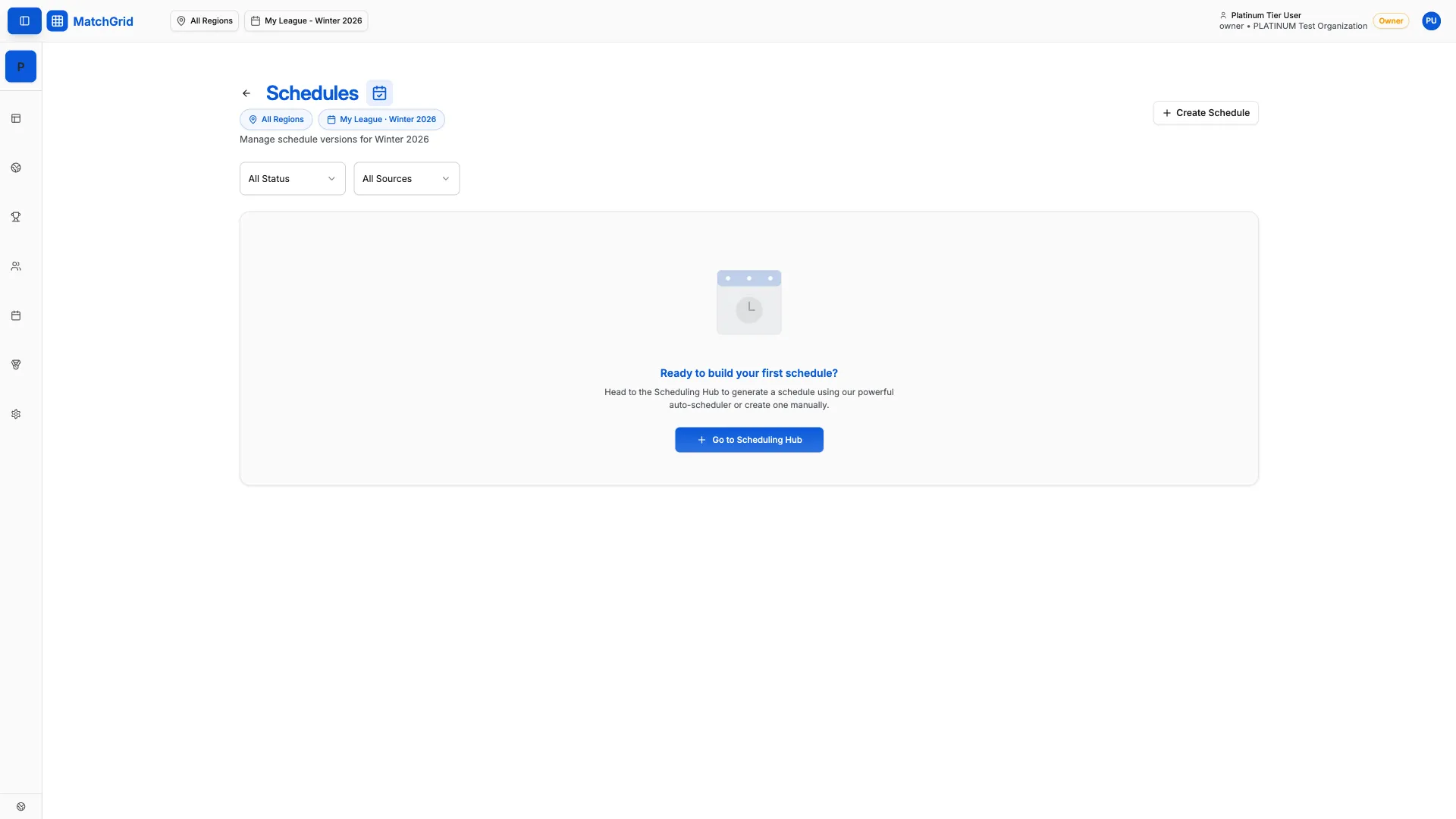Open the dashboard layout sidebar icon
1456x819 pixels.
(16, 118)
